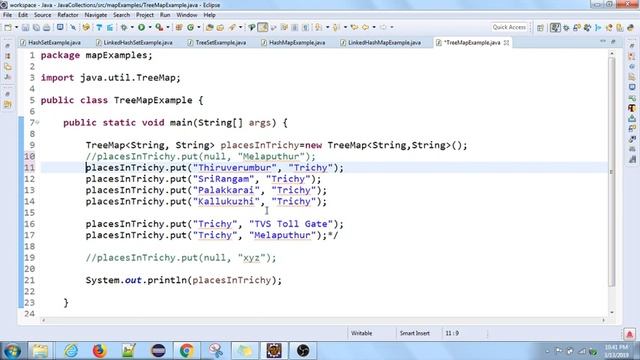Open the File menu
This screenshot has height=360, width=640.
tap(7, 15)
